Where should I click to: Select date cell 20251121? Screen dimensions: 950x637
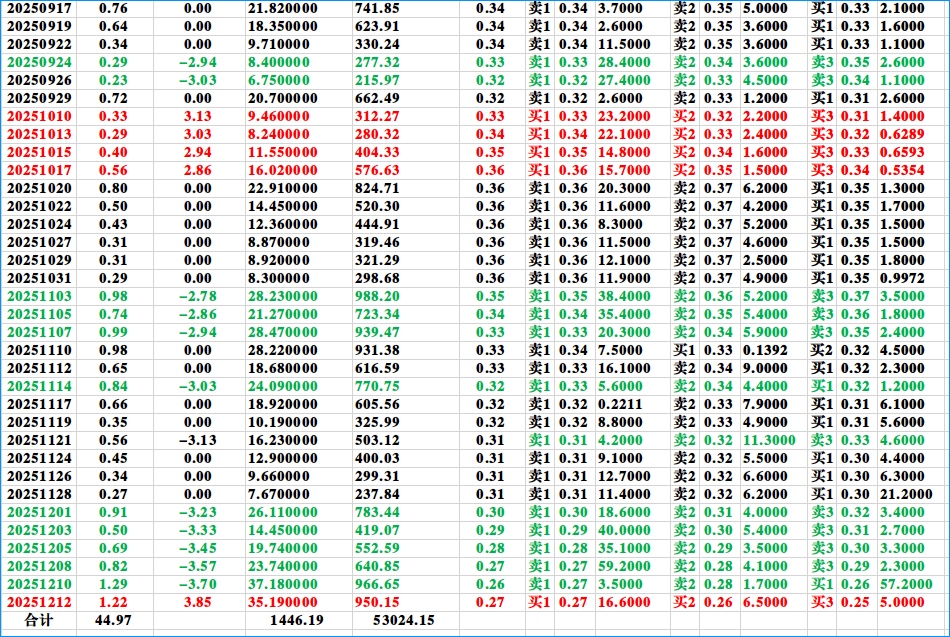point(39,441)
